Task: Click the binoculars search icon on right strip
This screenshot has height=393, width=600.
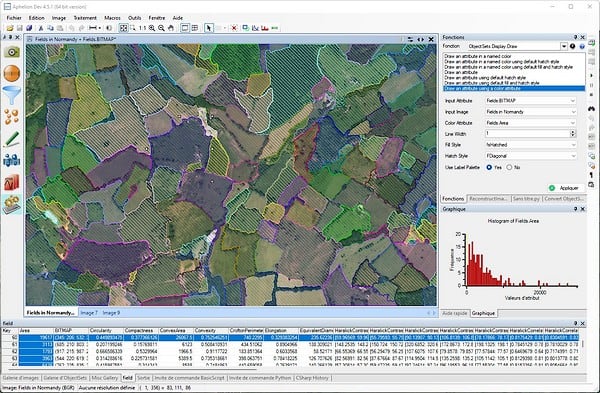Action: [x=592, y=109]
